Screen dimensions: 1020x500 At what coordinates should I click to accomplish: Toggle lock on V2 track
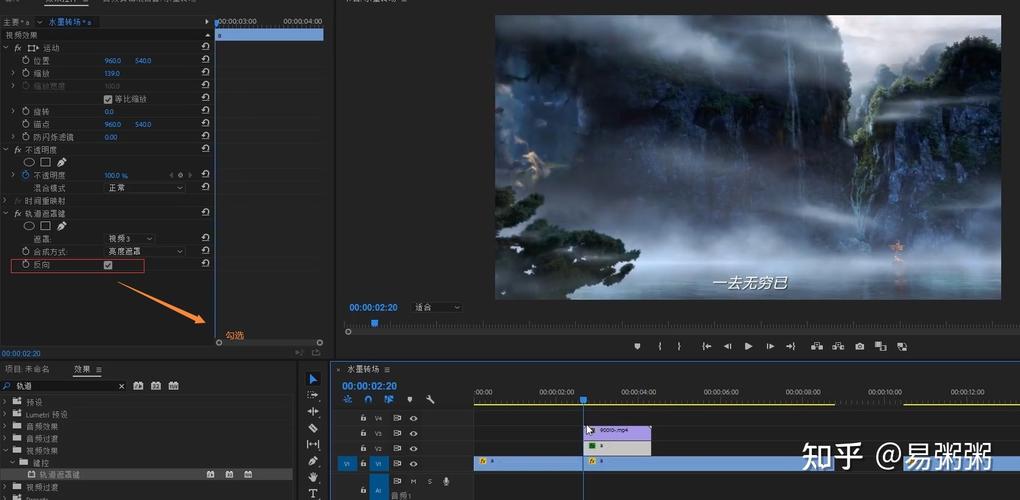point(363,449)
